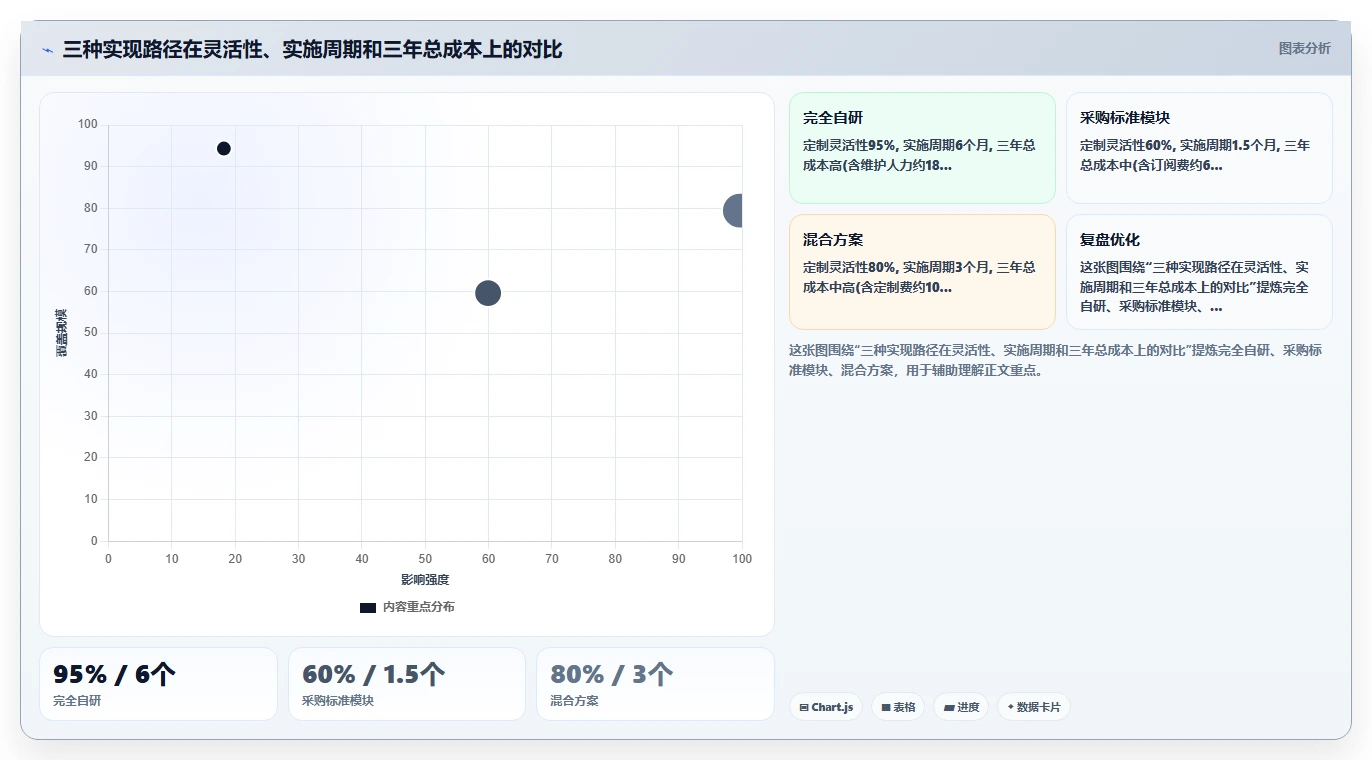
Task: Click the icon in the Chart.js chip
Action: pos(804,707)
